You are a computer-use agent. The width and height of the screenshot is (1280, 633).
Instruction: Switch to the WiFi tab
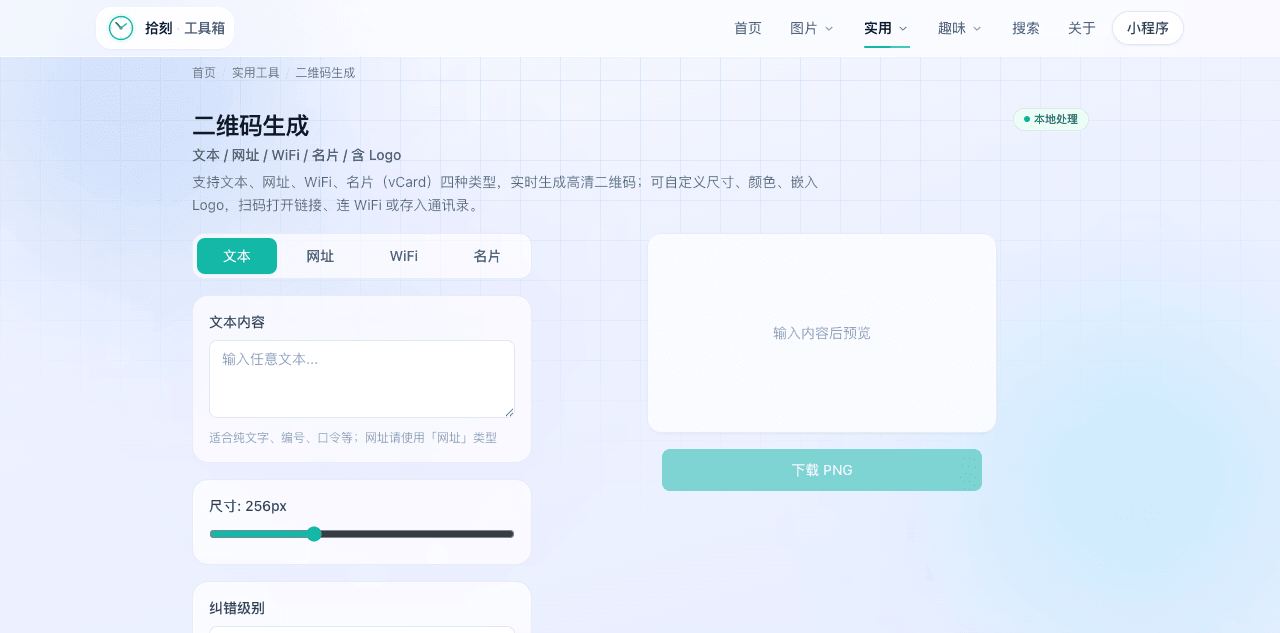pos(404,256)
